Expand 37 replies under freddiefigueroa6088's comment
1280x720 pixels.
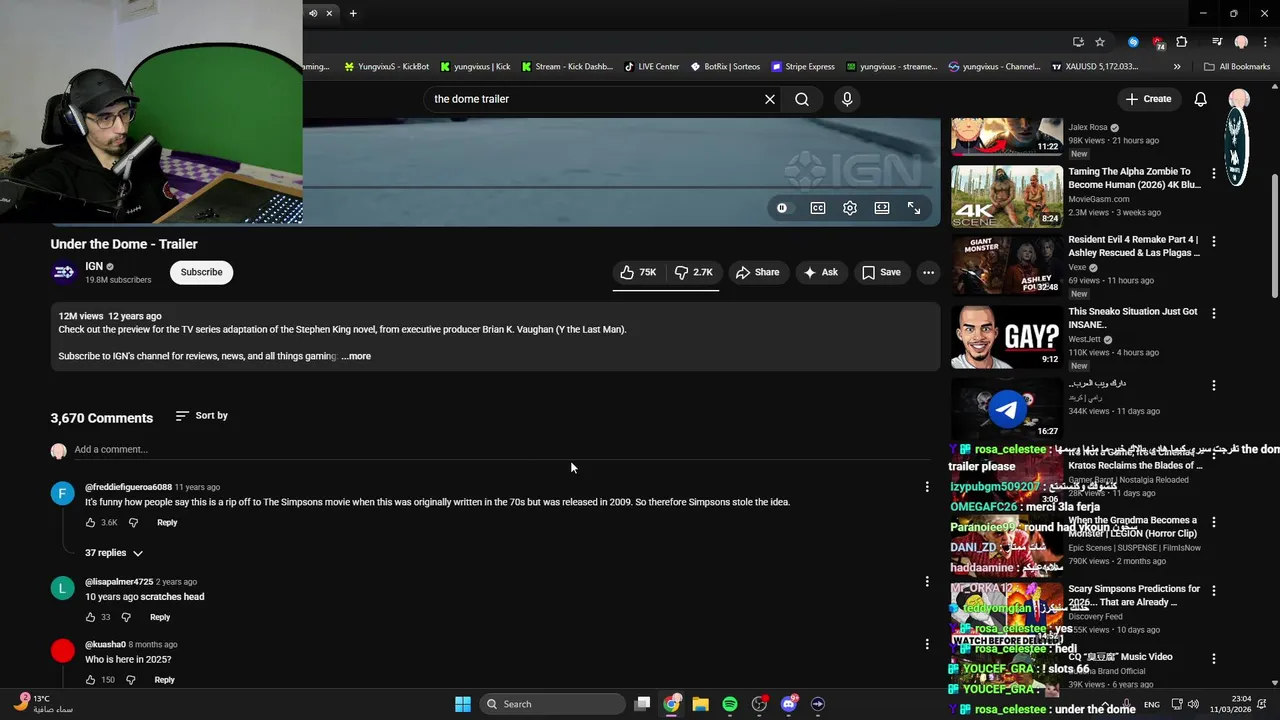point(114,553)
